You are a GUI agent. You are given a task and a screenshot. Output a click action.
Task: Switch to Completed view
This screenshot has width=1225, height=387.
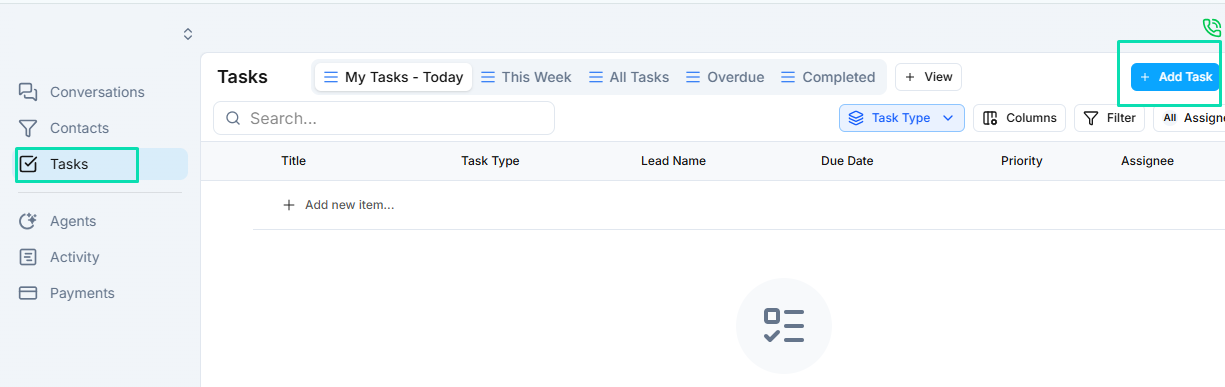click(x=828, y=77)
